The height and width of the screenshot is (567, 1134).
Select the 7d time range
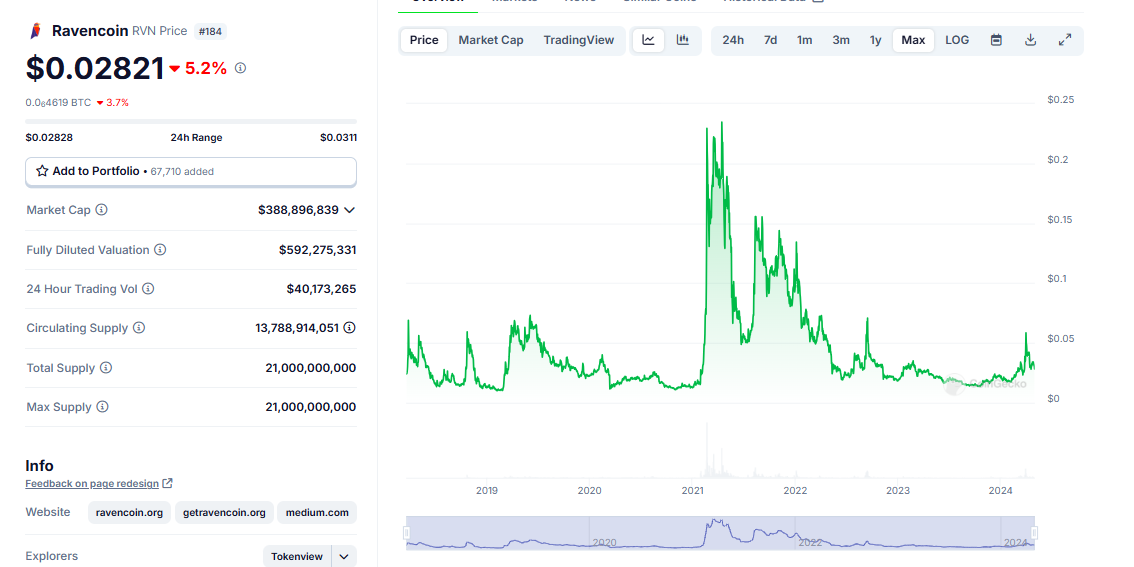(x=770, y=40)
